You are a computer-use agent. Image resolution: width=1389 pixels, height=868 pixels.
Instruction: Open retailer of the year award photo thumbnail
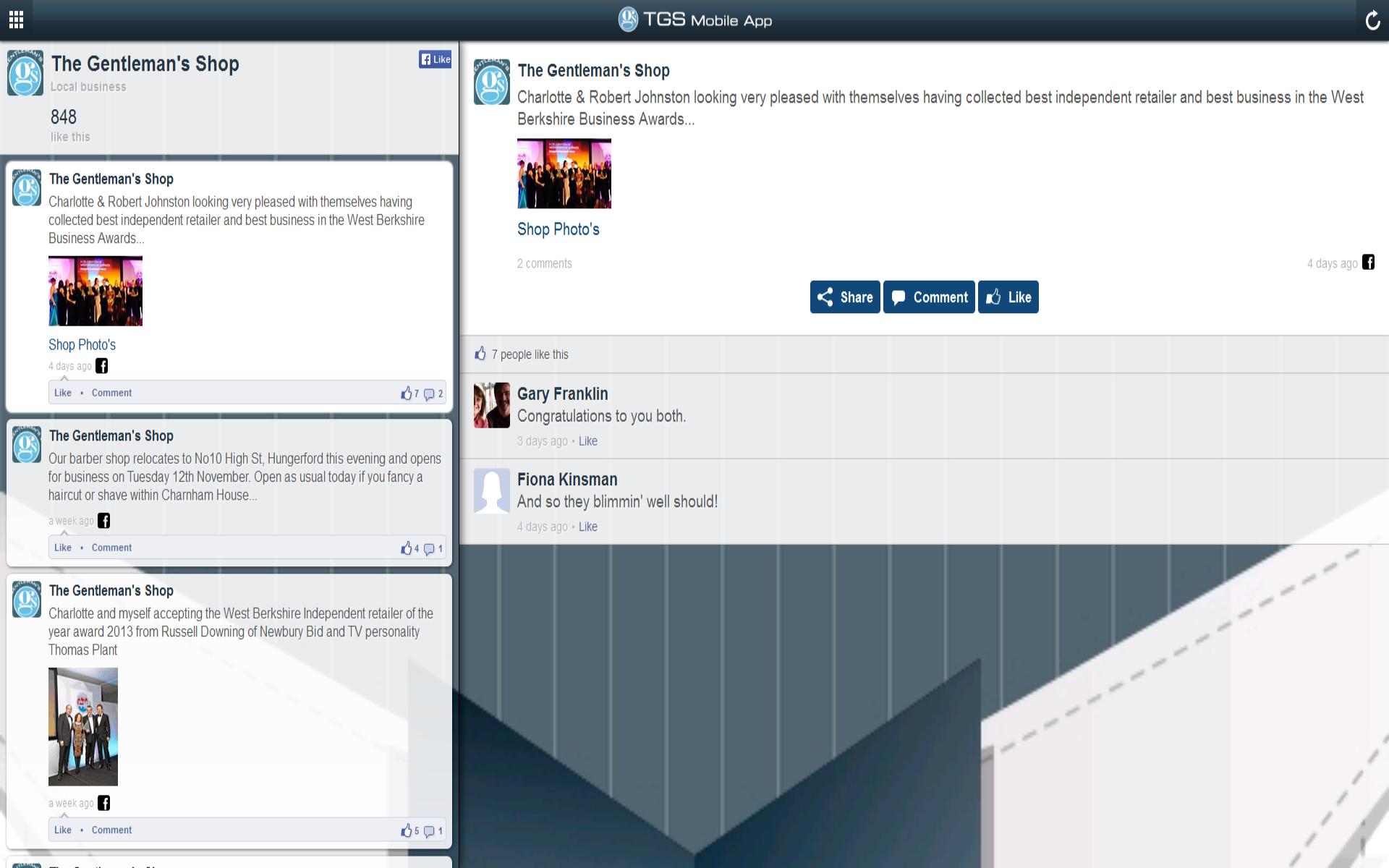83,726
